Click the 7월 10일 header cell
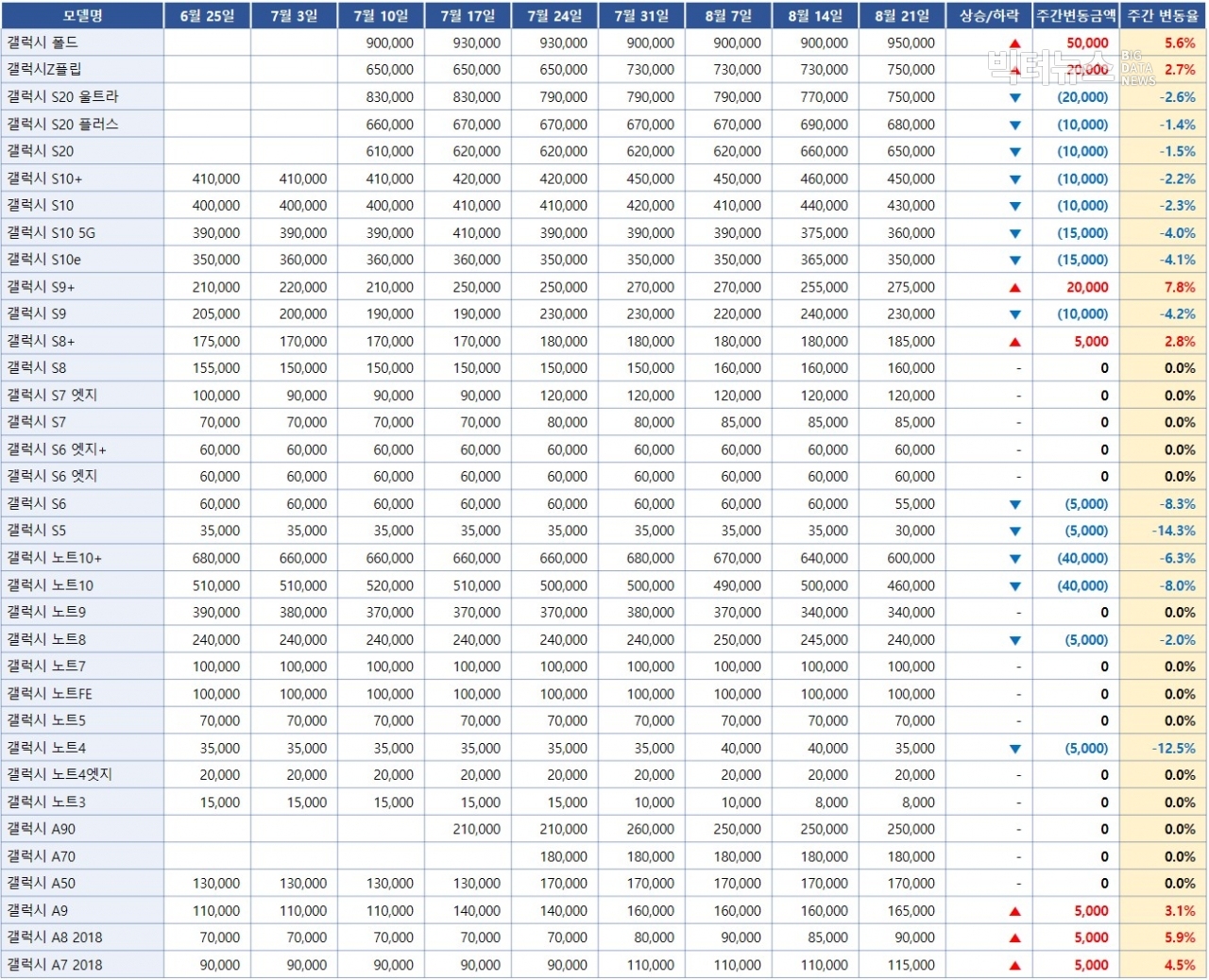This screenshot has width=1209, height=980. (382, 16)
